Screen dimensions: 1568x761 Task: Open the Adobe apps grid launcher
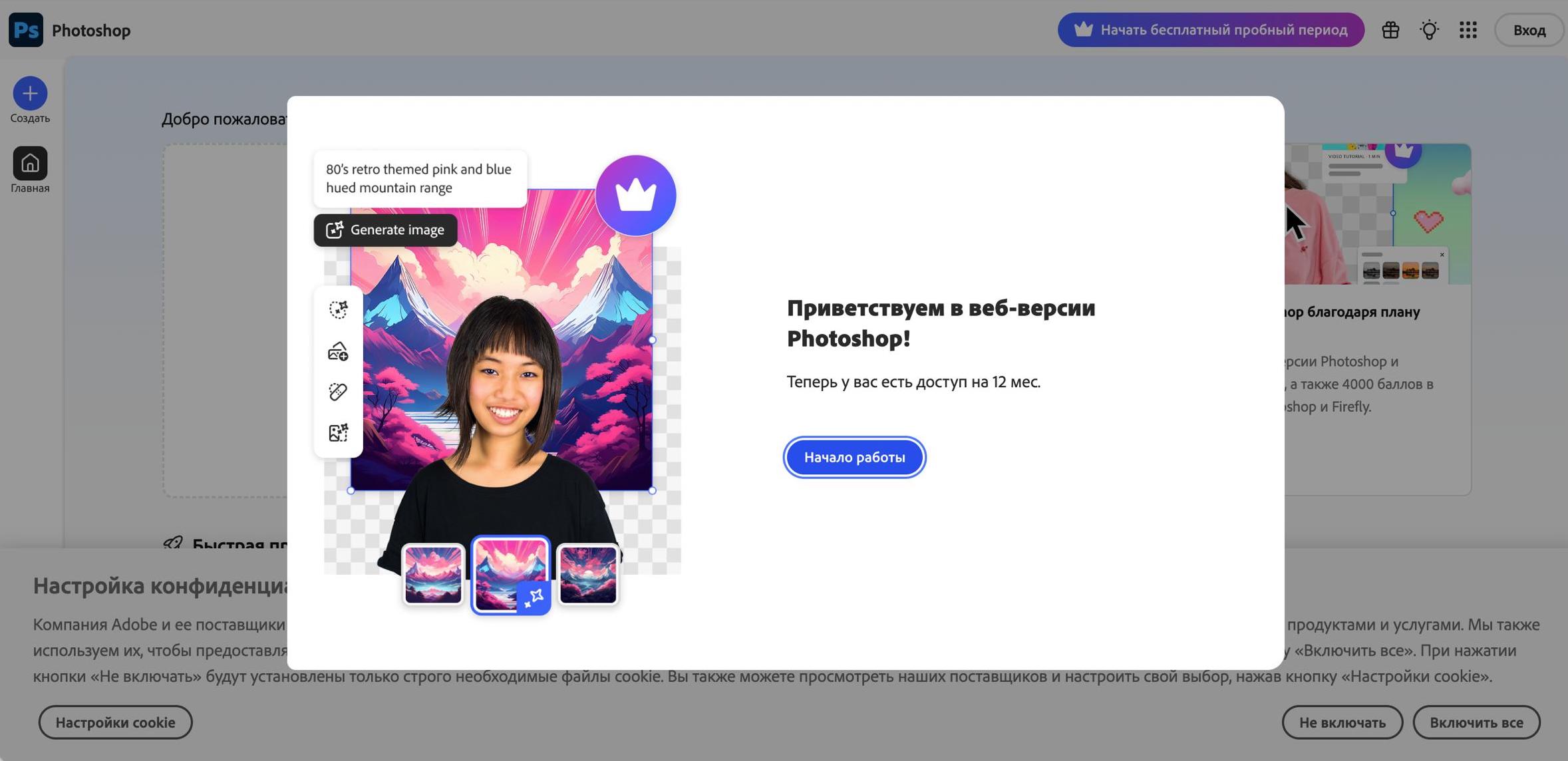tap(1467, 29)
